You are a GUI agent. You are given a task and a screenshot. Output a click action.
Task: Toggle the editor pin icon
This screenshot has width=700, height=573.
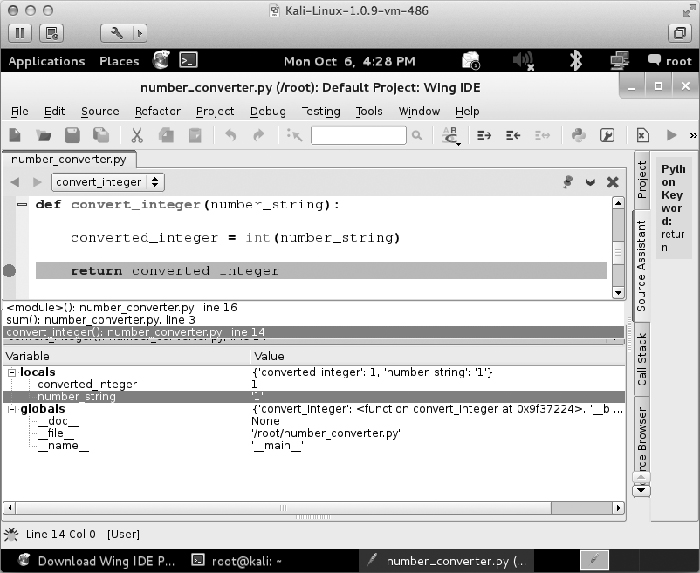(567, 182)
